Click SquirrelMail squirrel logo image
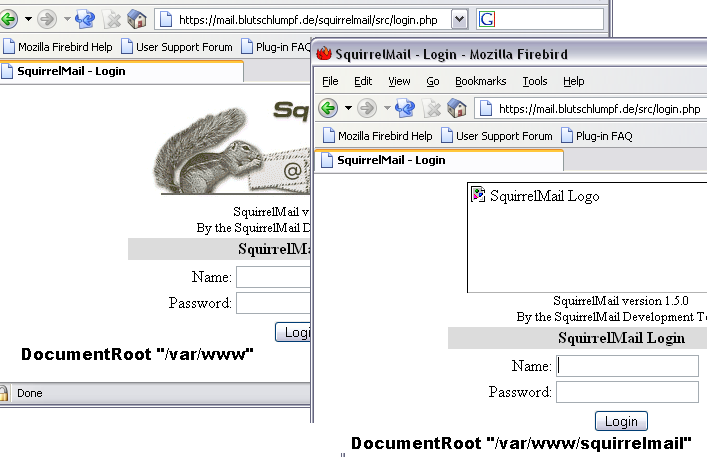Image resolution: width=707 pixels, height=465 pixels. coord(232,150)
